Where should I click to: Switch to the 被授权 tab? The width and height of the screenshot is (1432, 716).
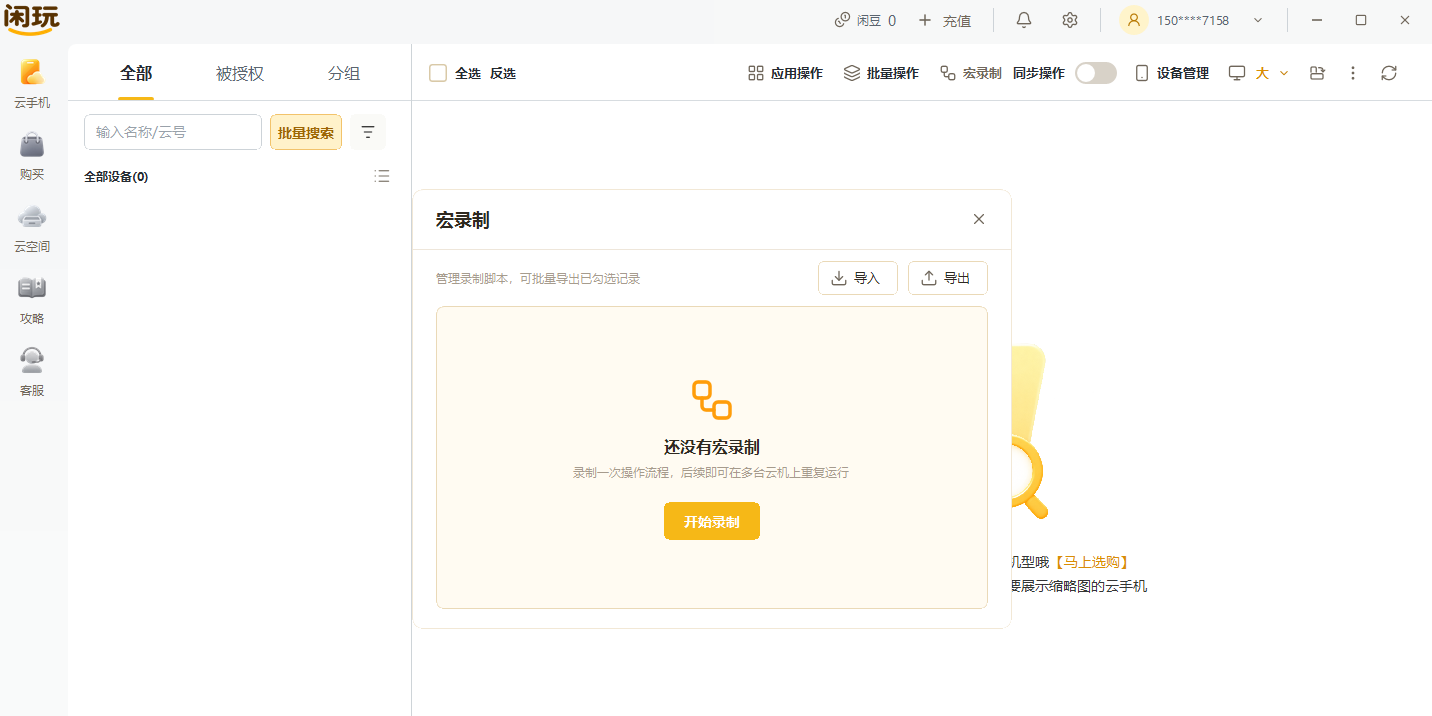240,73
